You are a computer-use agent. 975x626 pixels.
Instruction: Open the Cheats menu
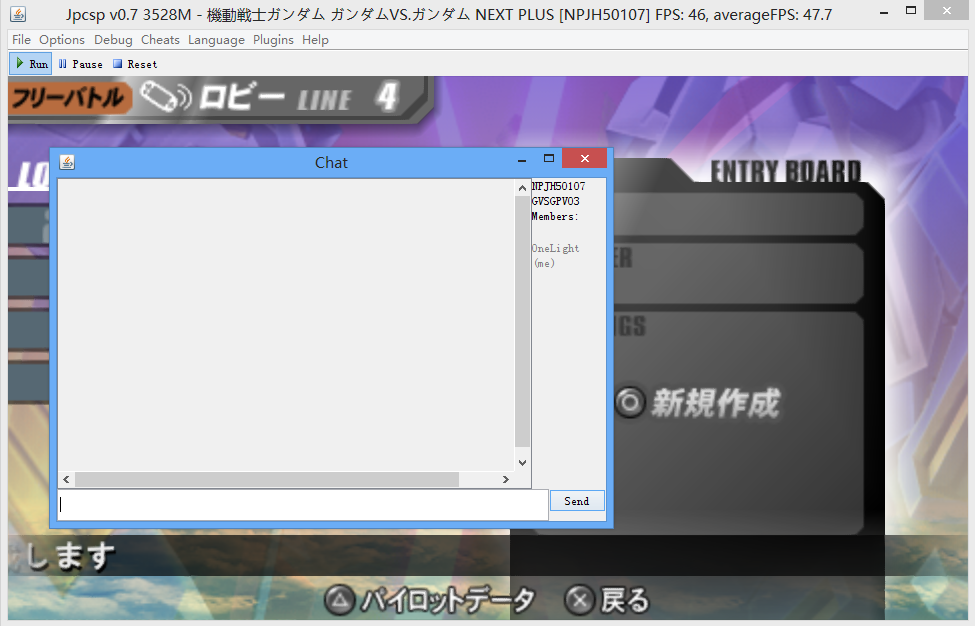click(x=160, y=40)
